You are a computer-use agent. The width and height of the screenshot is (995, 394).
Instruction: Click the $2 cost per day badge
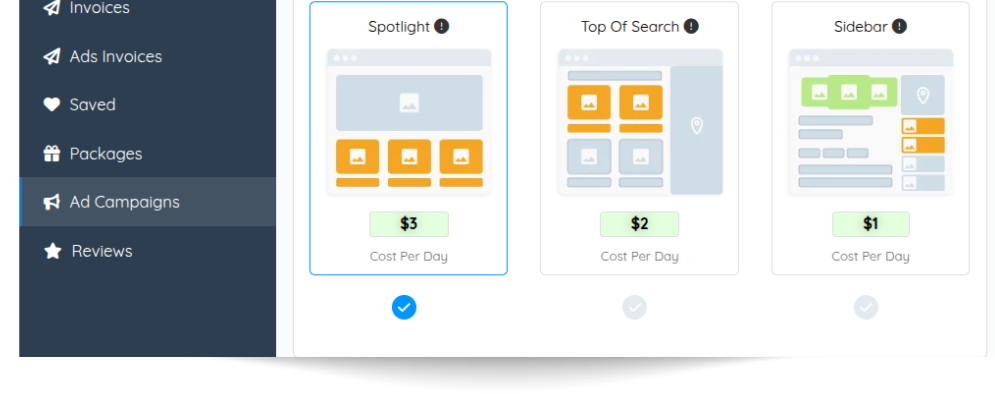tap(640, 224)
